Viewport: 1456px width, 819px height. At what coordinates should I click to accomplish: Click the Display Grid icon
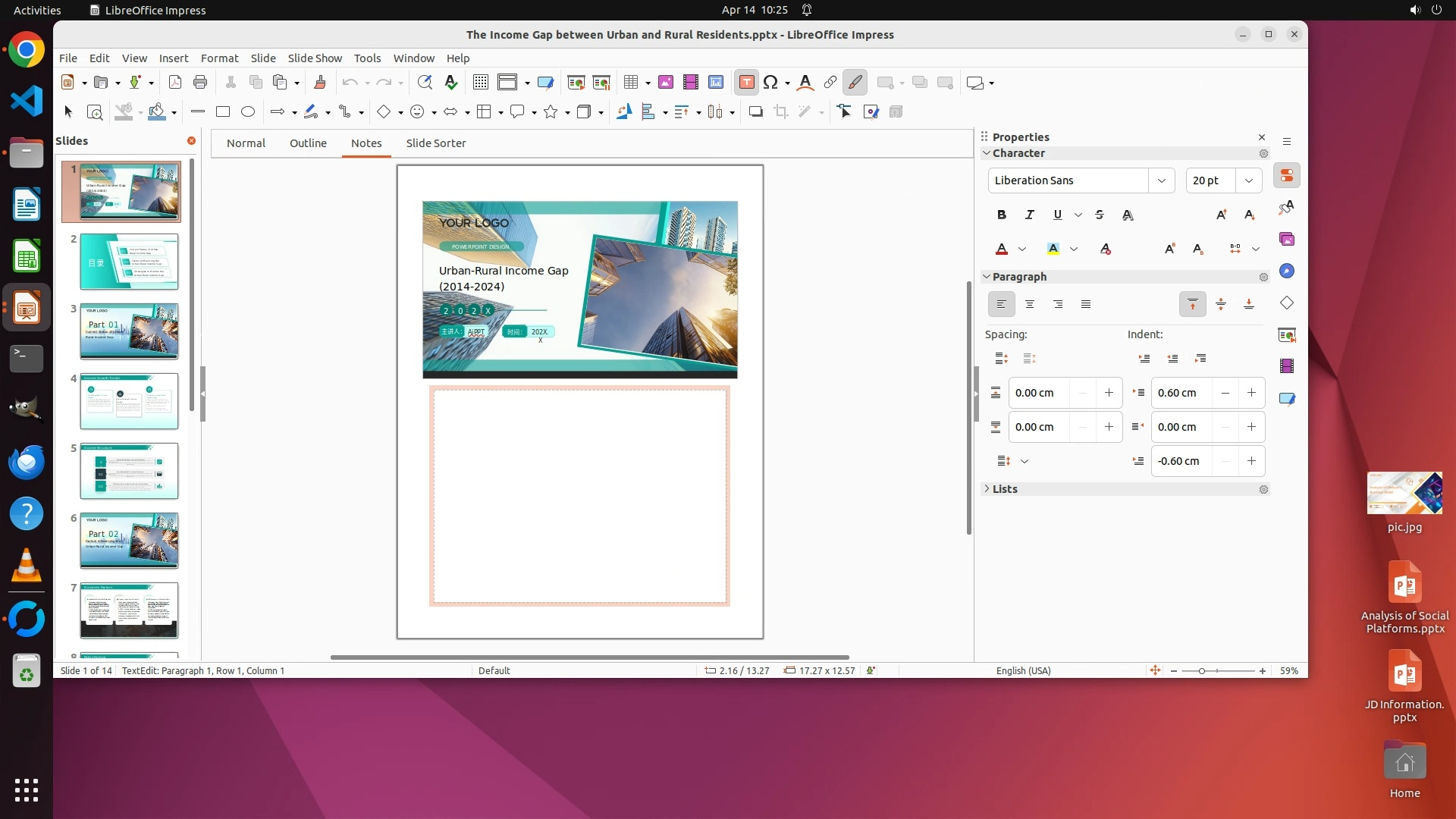tap(480, 83)
